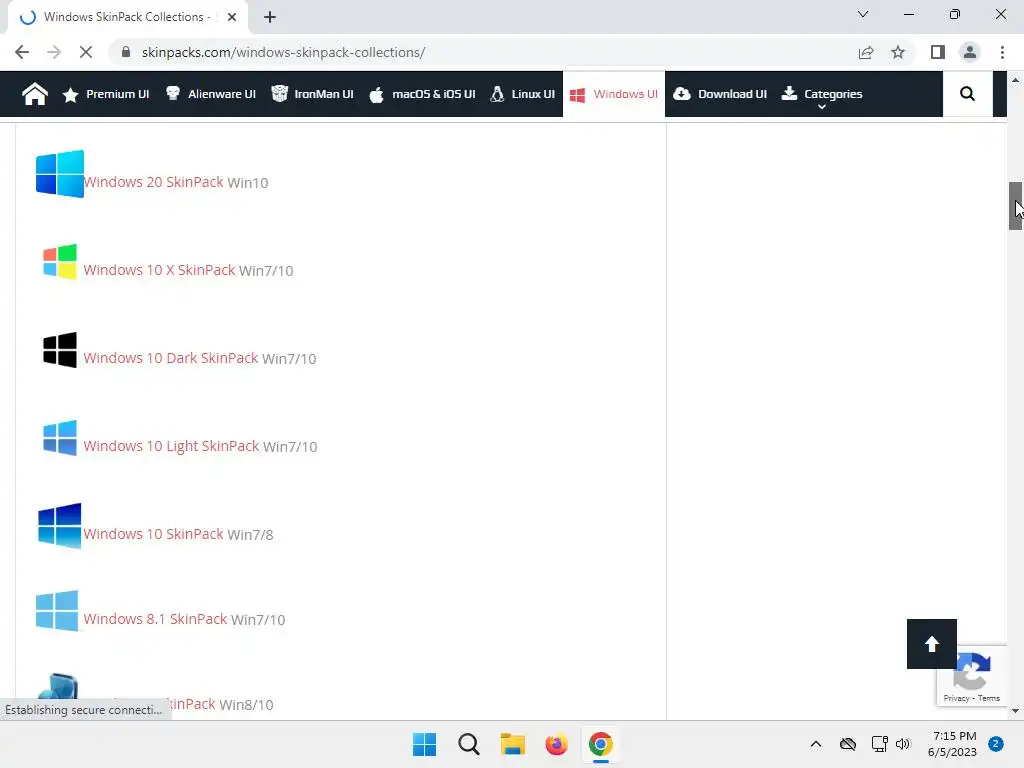Viewport: 1024px width, 768px height.
Task: Click the address bar URL
Action: click(283, 52)
